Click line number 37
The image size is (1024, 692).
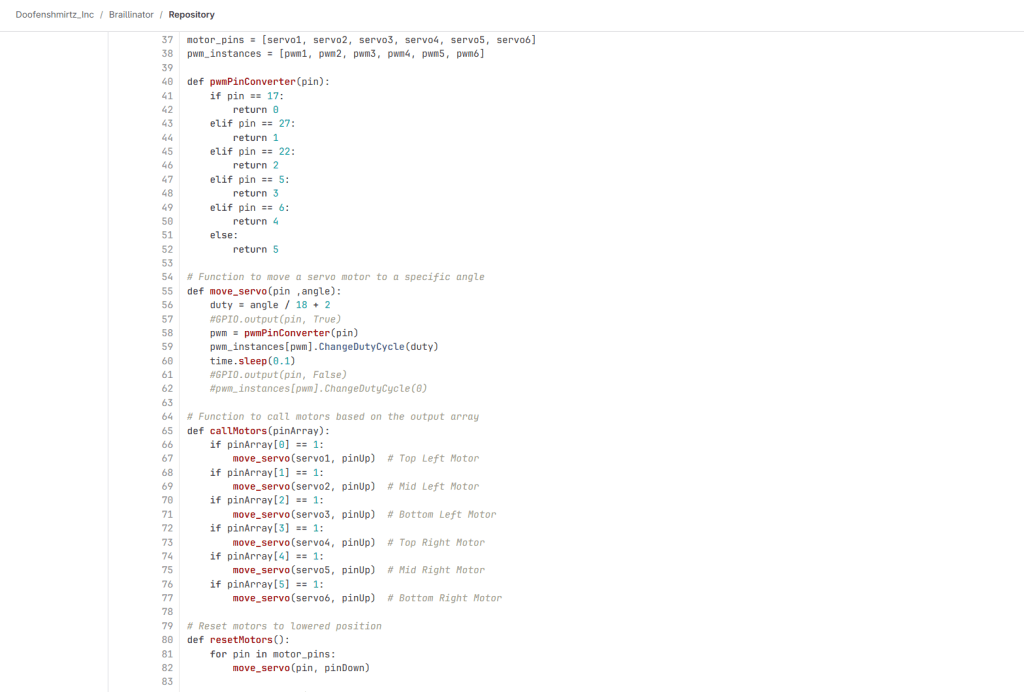tap(166, 40)
